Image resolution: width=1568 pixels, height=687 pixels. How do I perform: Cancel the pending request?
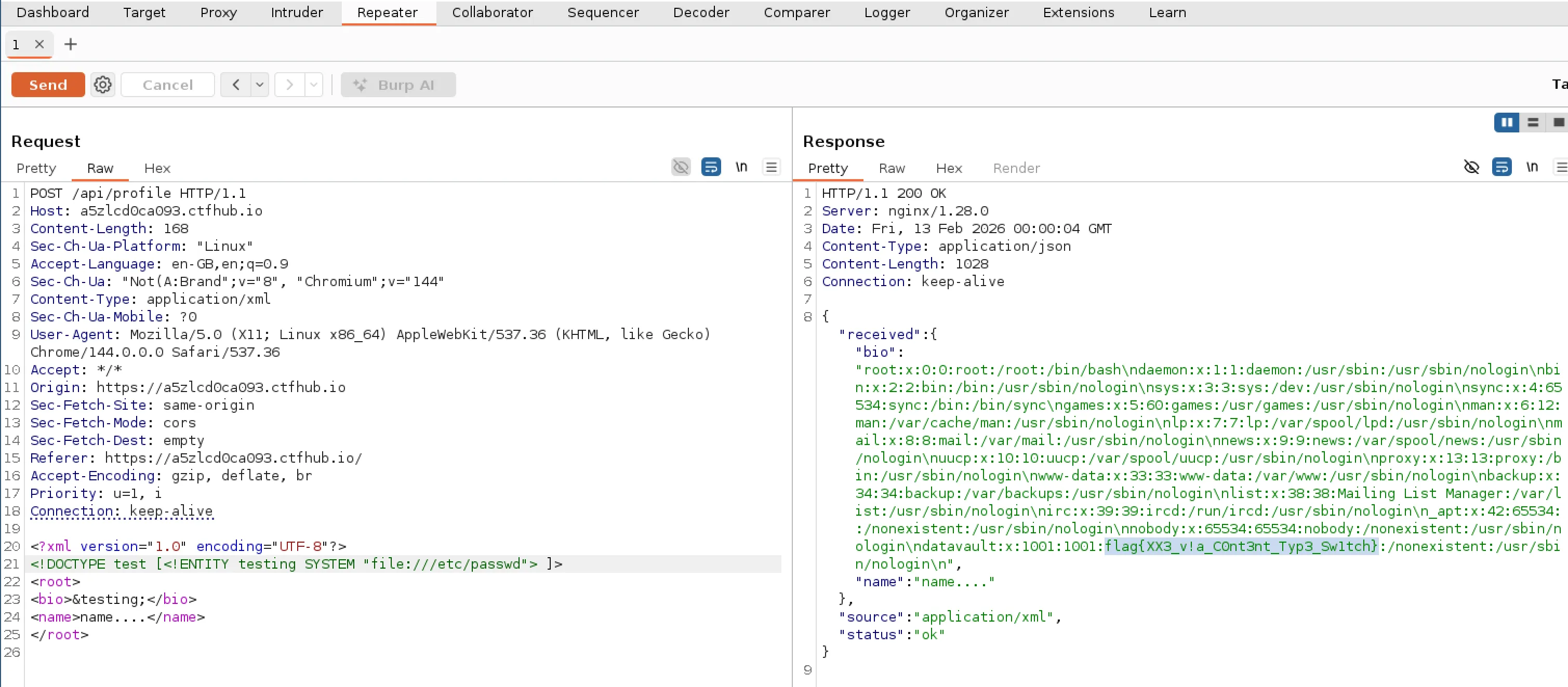(167, 85)
